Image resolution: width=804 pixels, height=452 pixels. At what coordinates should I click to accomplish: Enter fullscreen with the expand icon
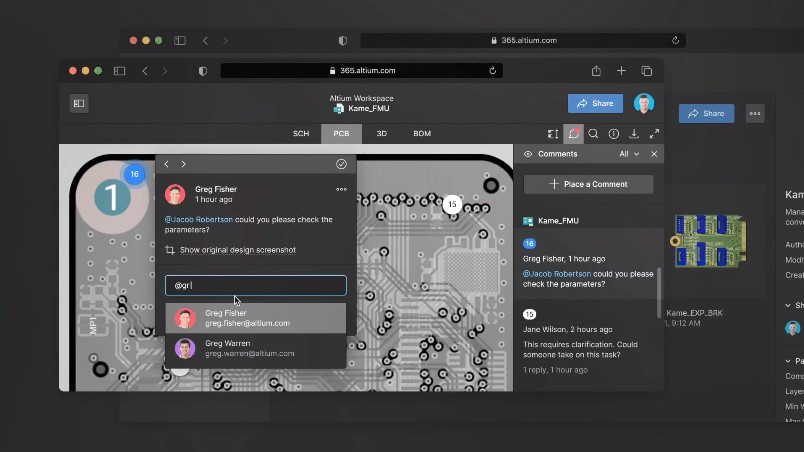point(654,134)
